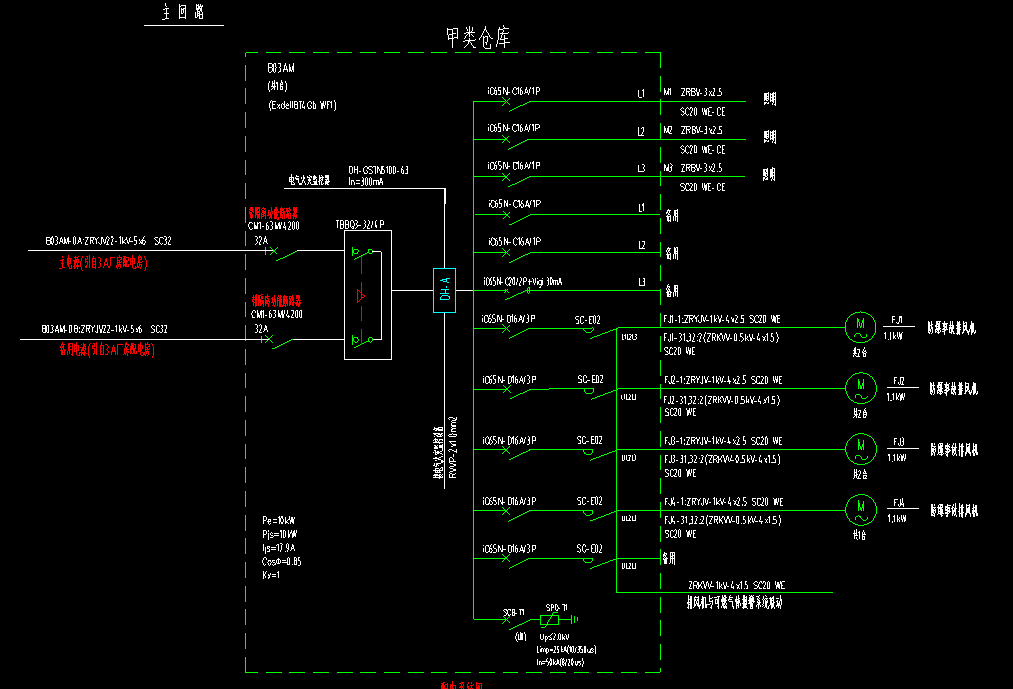Select the motor symbol on circuit FJ2
The width and height of the screenshot is (1013, 689).
click(x=861, y=388)
